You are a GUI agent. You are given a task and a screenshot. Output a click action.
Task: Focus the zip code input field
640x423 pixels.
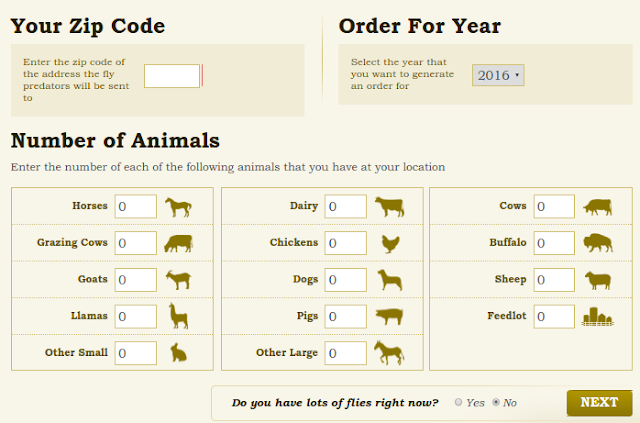(172, 76)
